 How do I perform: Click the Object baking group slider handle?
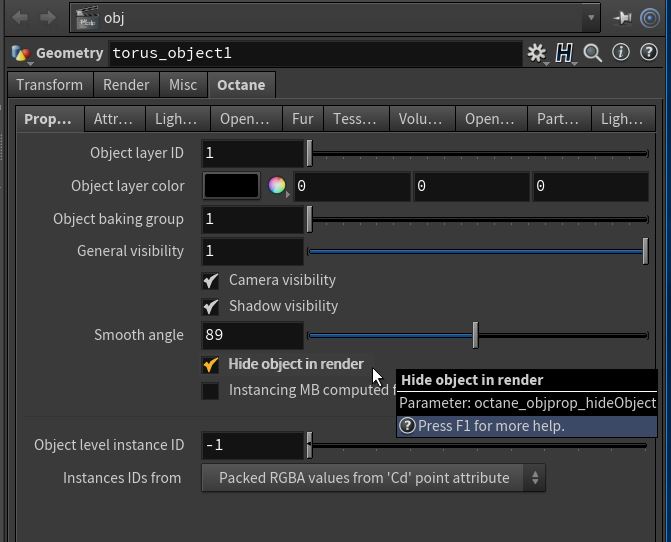[309, 219]
